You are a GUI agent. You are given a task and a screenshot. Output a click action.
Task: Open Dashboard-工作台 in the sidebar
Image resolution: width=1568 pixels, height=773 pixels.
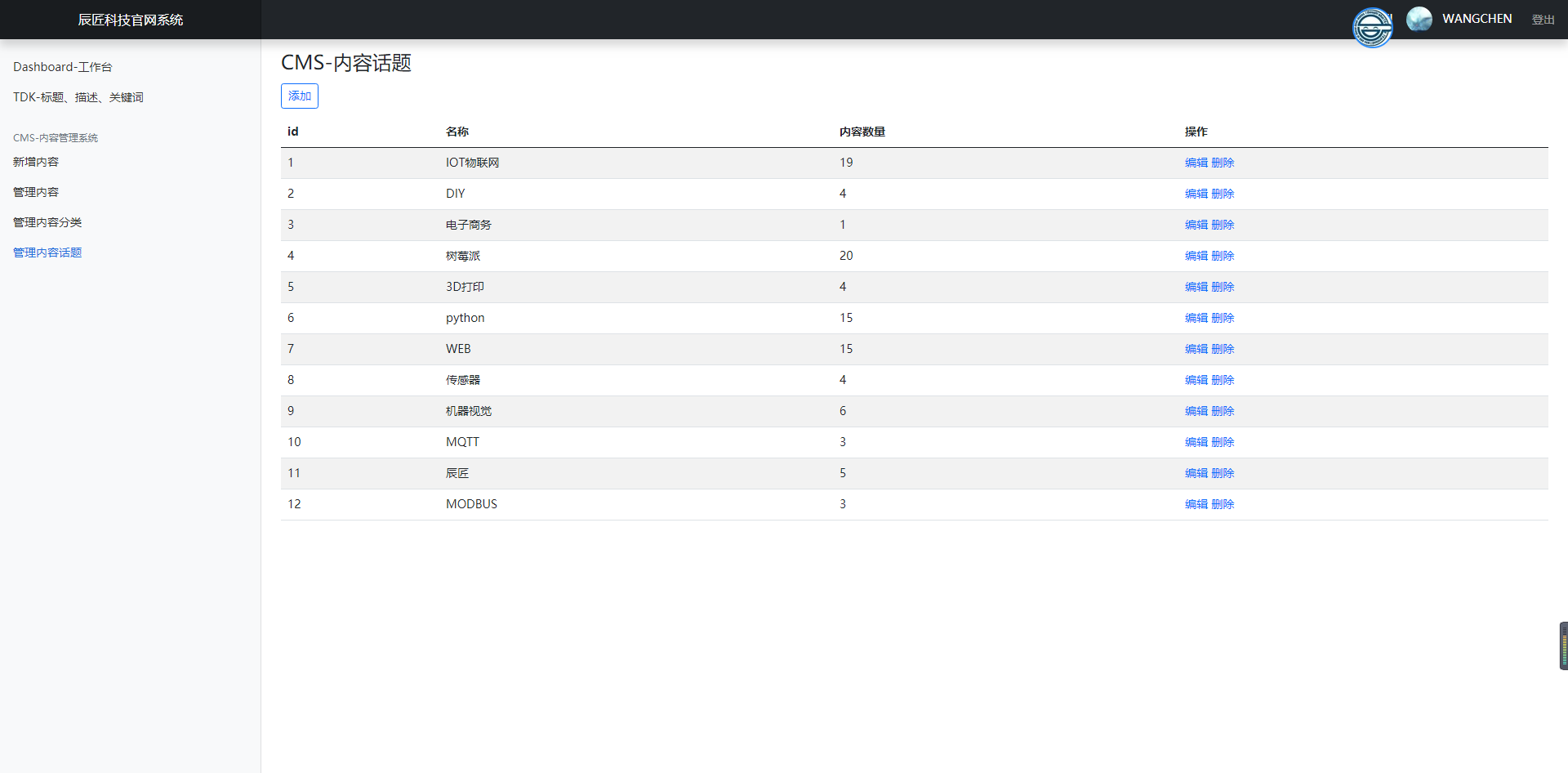point(63,67)
